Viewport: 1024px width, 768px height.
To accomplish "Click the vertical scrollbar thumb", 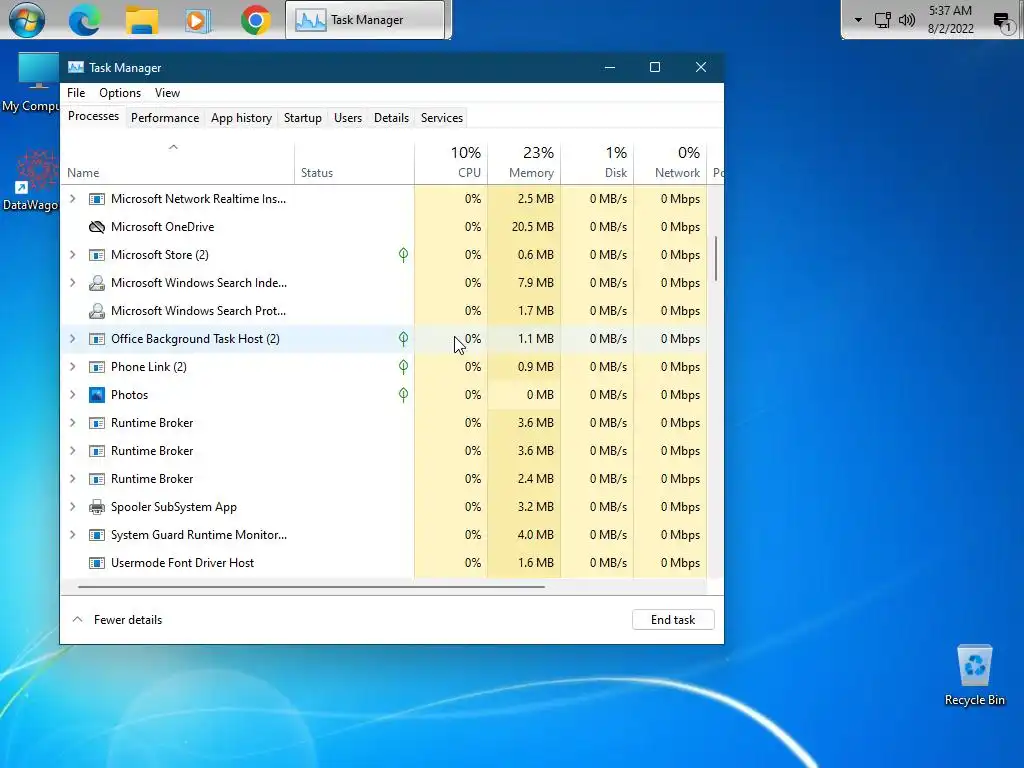I will [716, 259].
